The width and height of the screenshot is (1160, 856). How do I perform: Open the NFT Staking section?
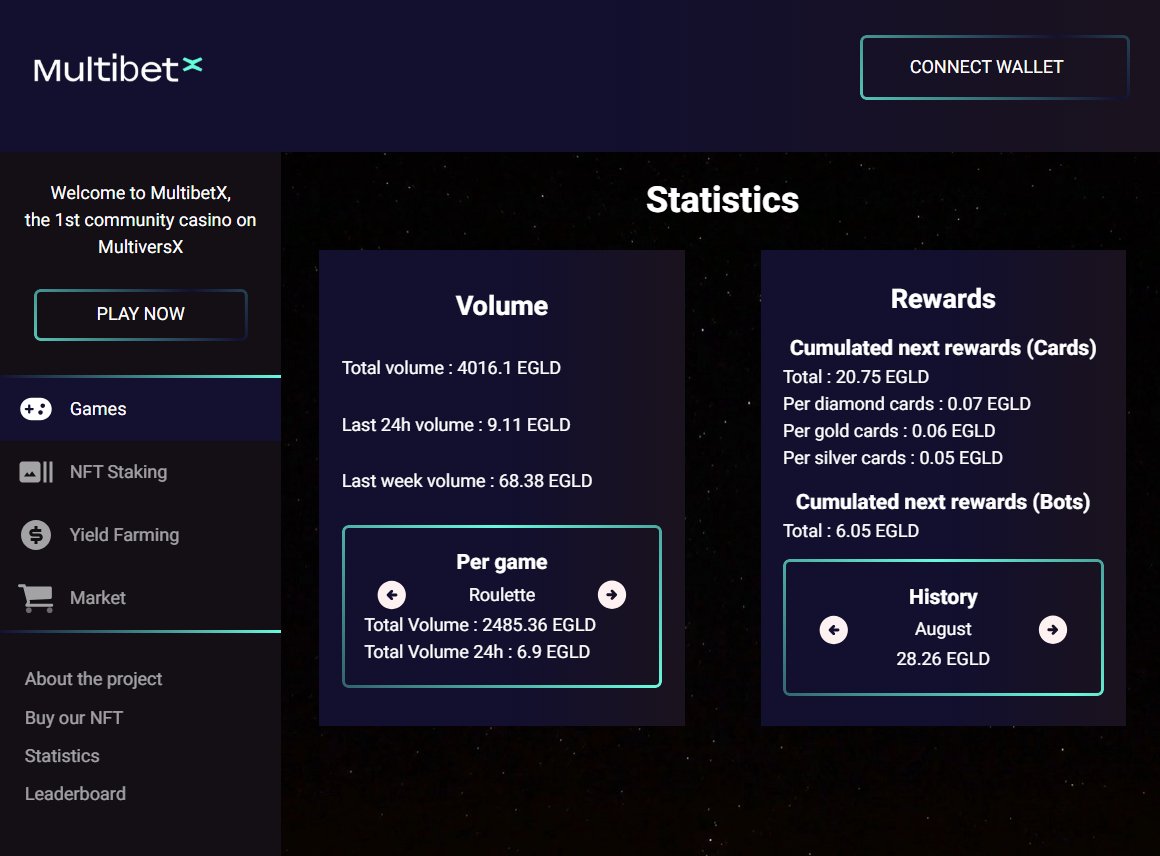coord(117,471)
